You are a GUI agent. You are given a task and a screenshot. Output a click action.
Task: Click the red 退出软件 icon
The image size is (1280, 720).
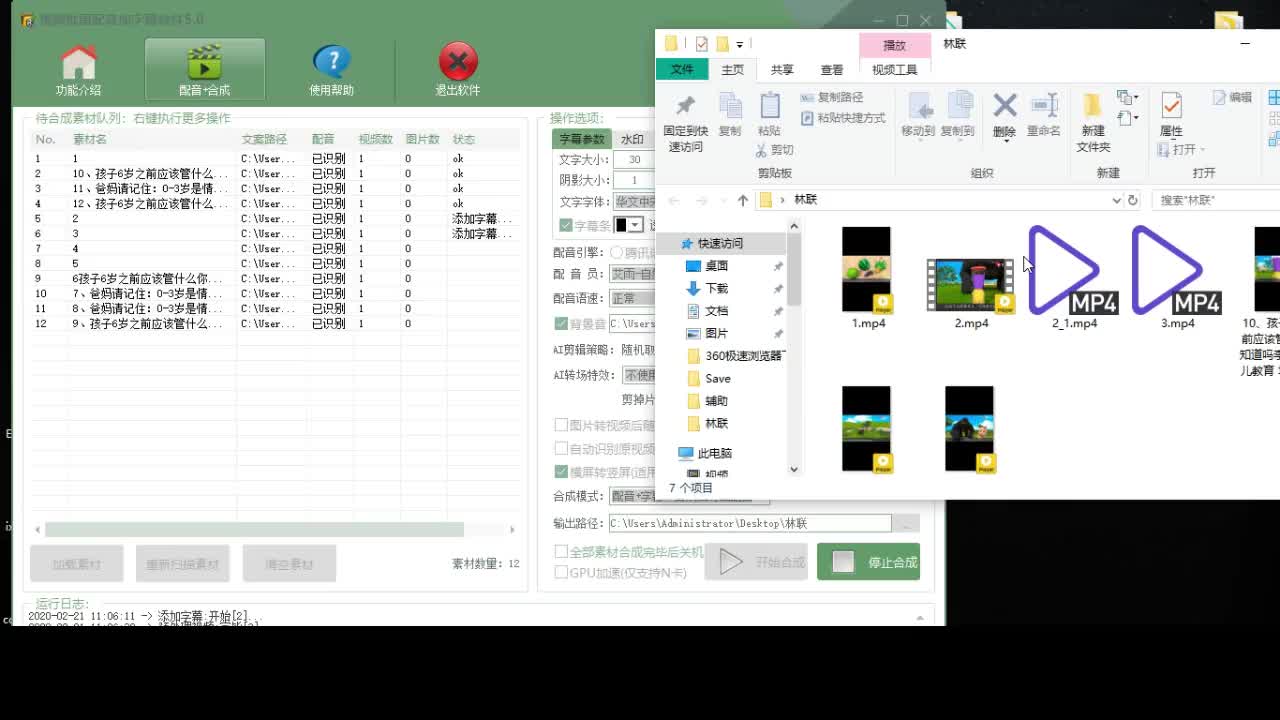458,62
